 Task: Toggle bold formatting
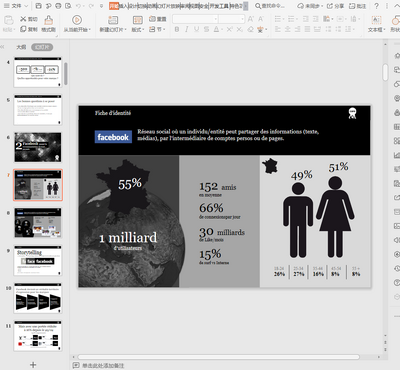pos(177,29)
